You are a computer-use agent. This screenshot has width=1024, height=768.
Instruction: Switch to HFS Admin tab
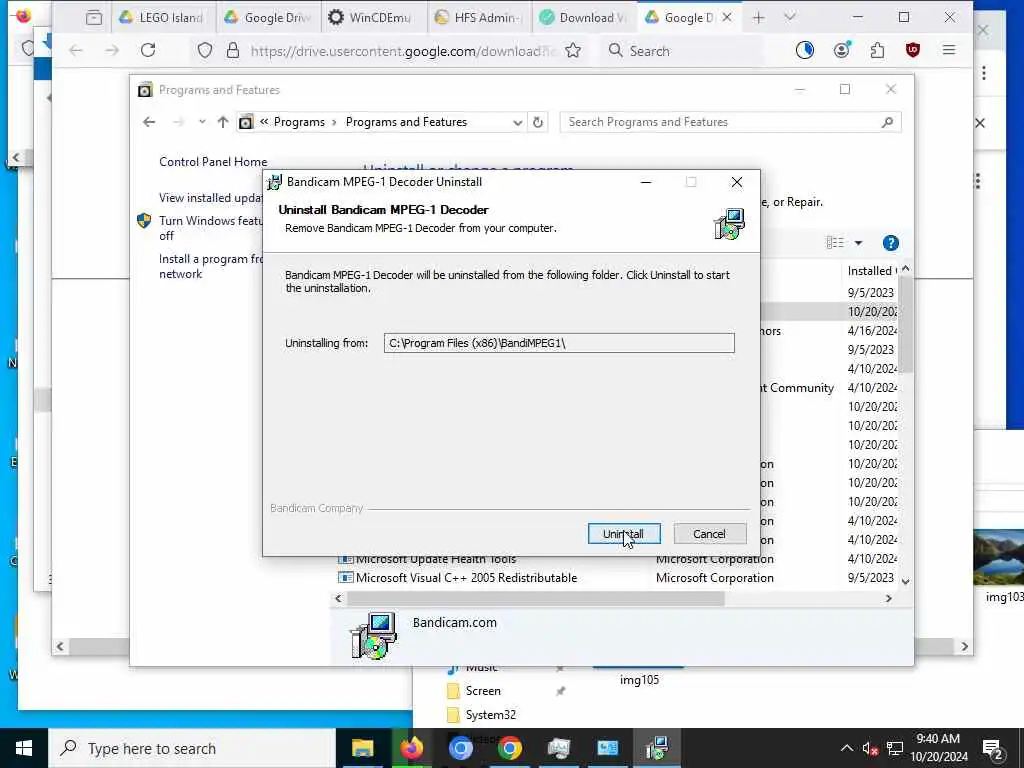[x=480, y=18]
